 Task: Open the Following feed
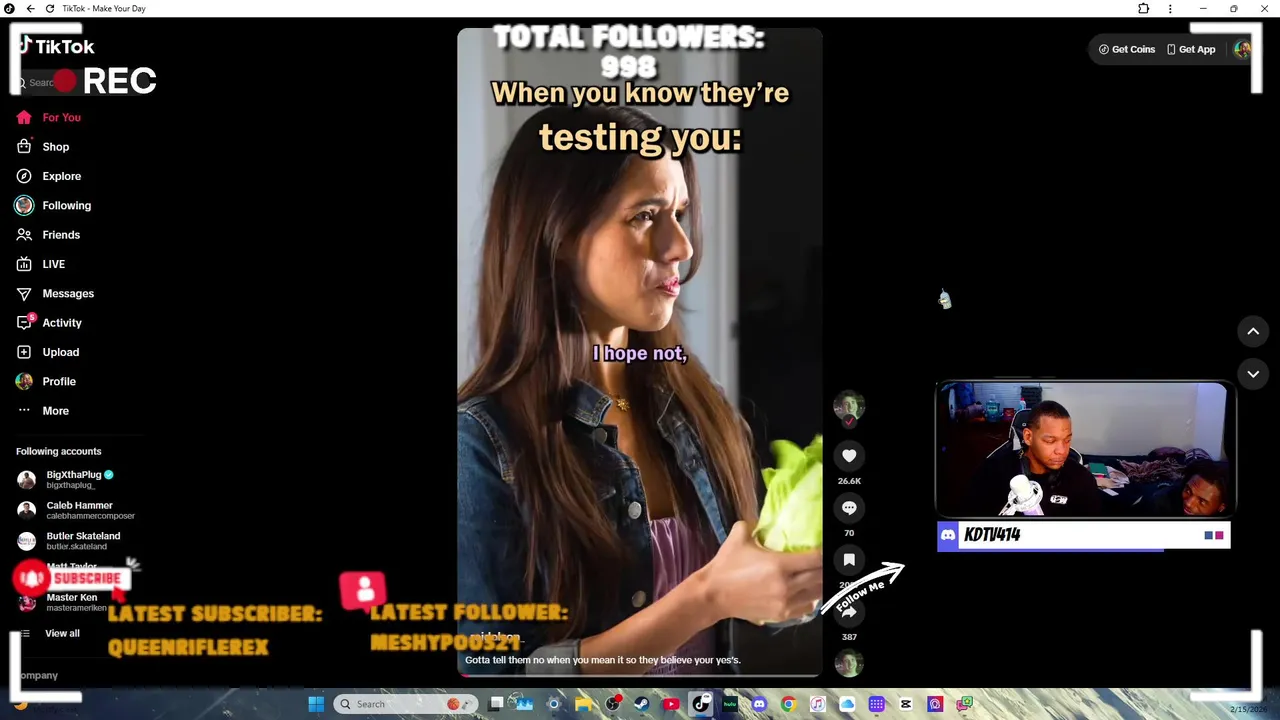pyautogui.click(x=66, y=205)
